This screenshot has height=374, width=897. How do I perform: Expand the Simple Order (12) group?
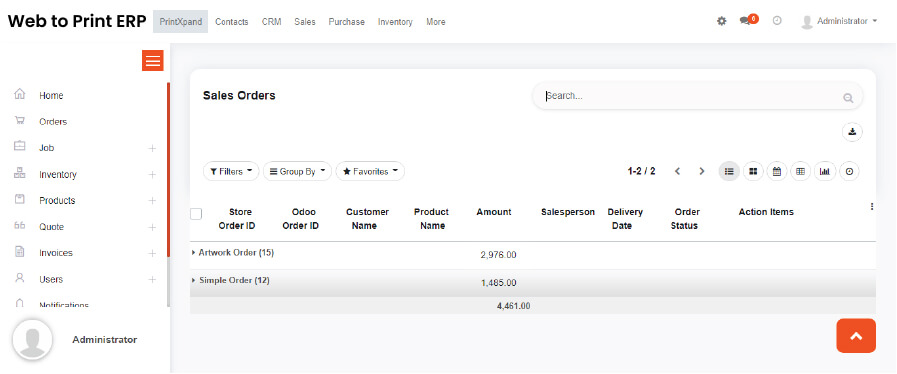[231, 280]
